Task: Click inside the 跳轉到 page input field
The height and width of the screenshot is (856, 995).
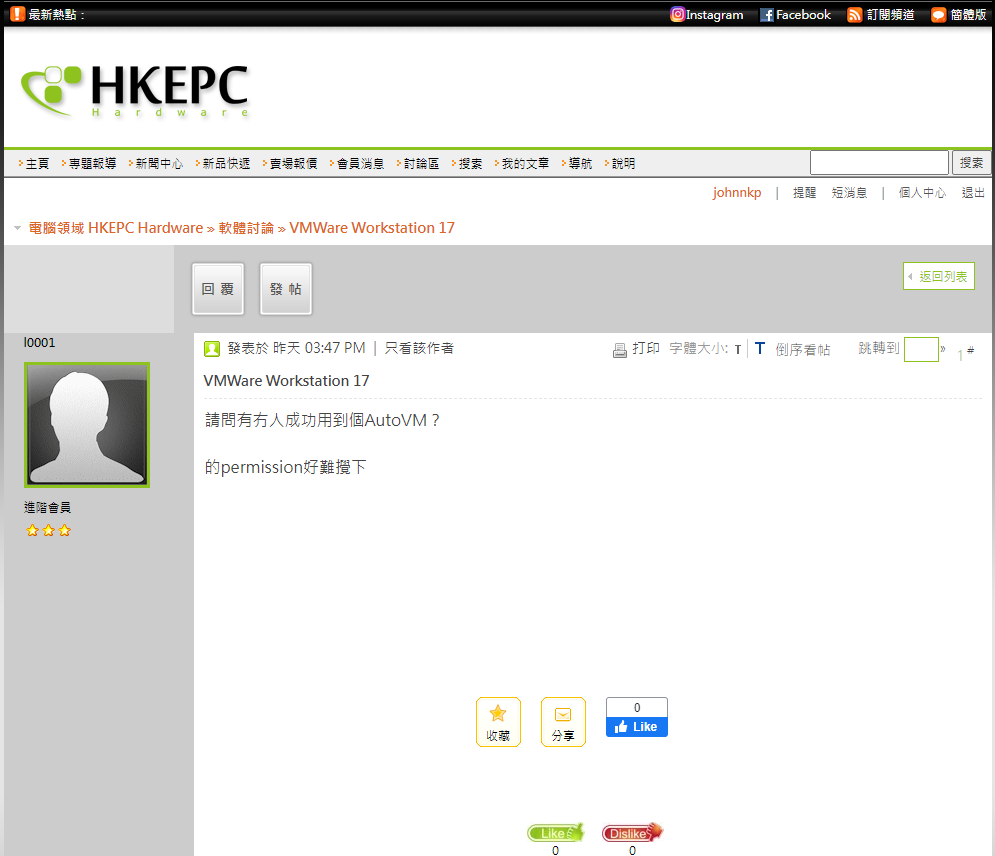Action: pos(920,349)
